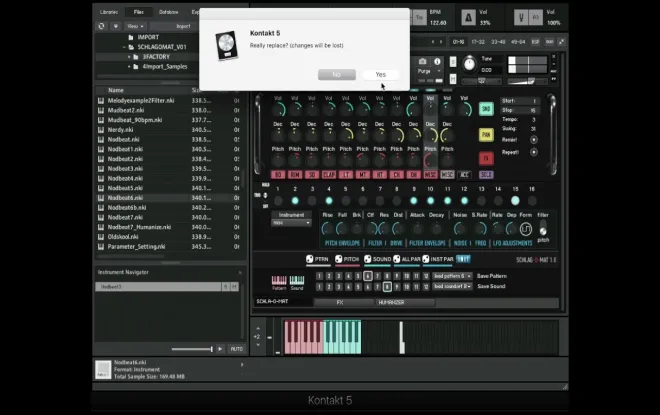
Task: Click the SOUND randomize dice icon
Action: click(367, 259)
